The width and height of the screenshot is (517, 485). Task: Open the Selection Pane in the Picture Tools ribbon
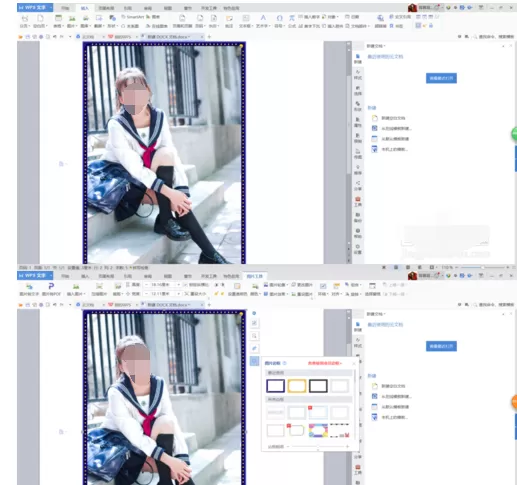pos(372,289)
